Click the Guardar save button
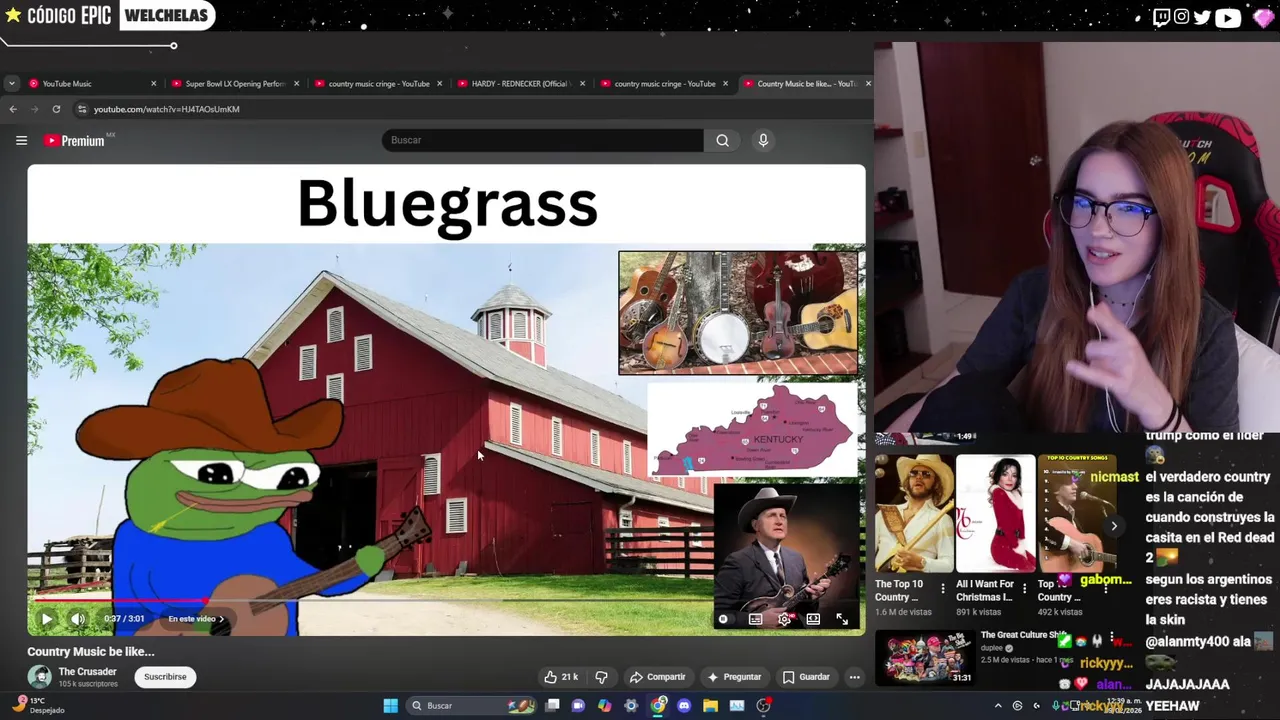The height and width of the screenshot is (720, 1280). click(806, 677)
